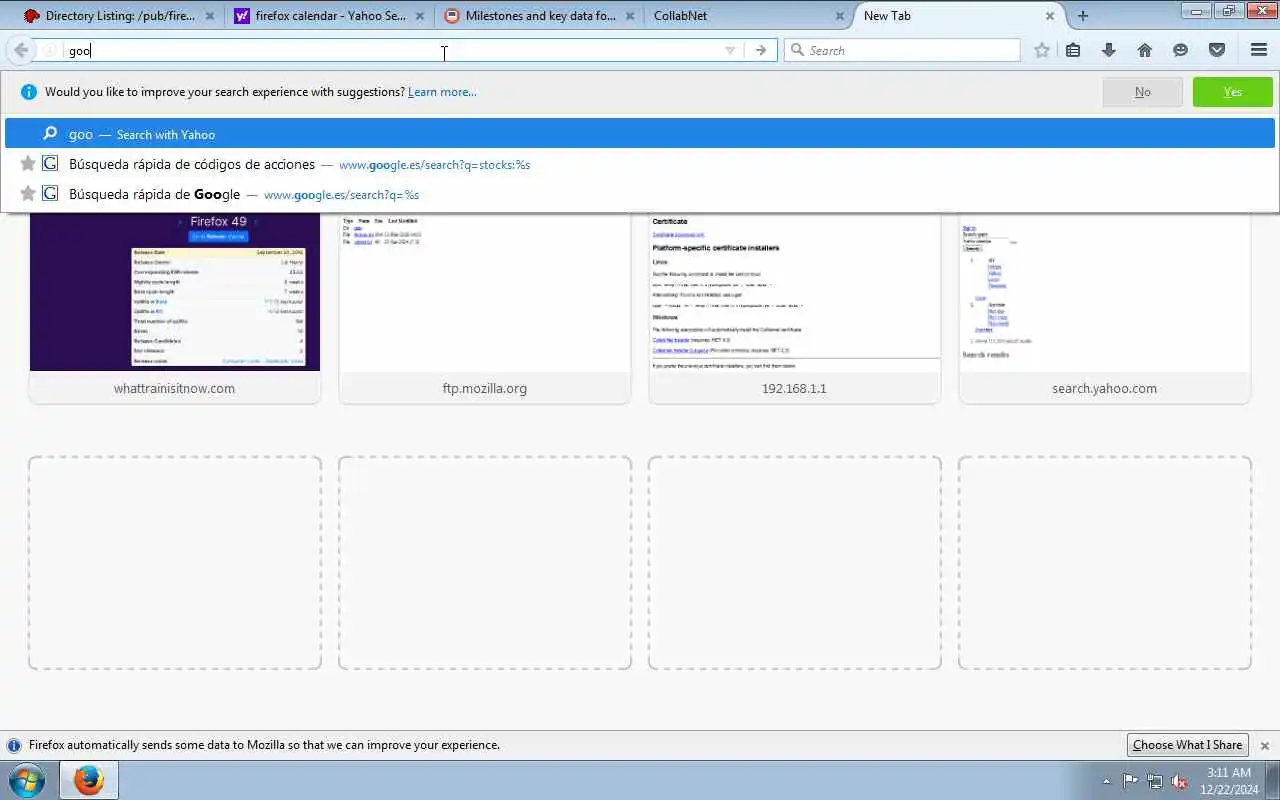Click the Google favicon in 'Búsqueda rápida de Google'
The height and width of the screenshot is (800, 1280).
click(50, 194)
